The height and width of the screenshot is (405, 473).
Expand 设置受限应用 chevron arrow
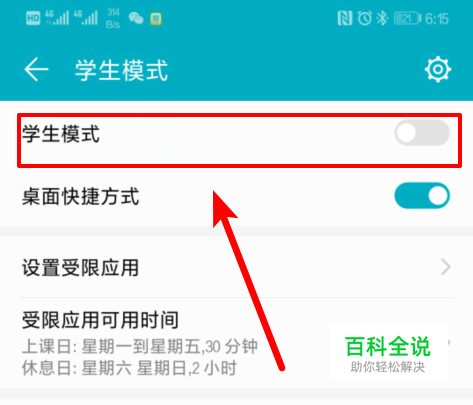[x=446, y=267]
